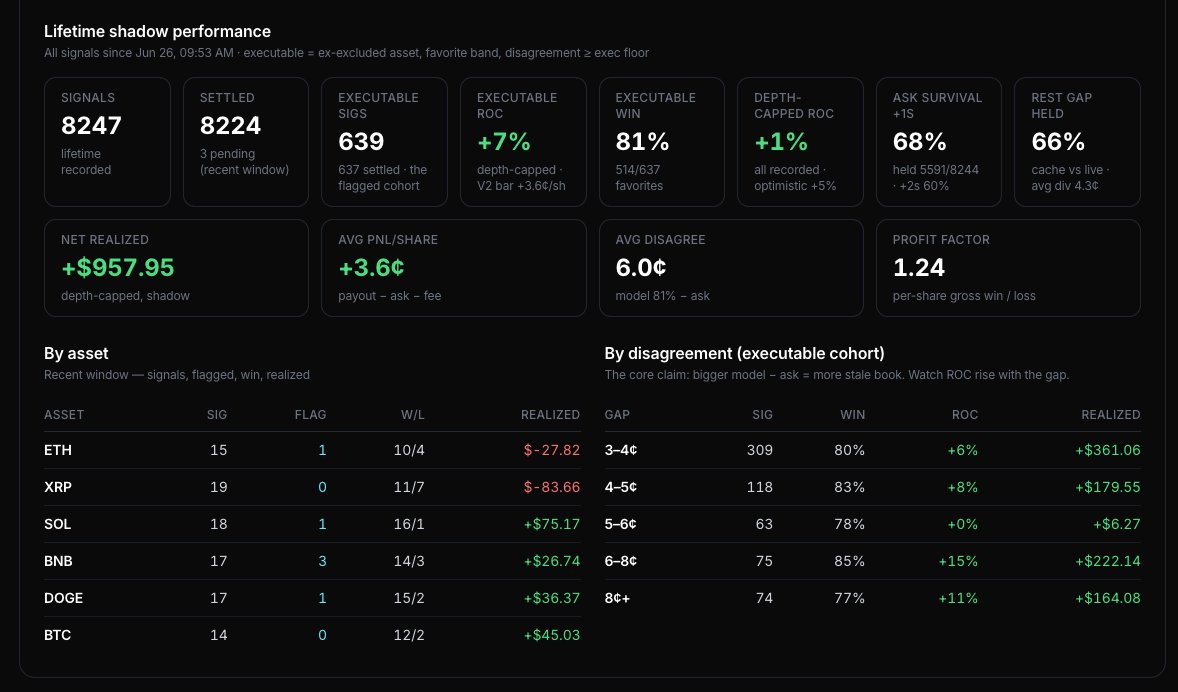Click the EXECUTABLE WIN 81% value
This screenshot has height=692, width=1178.
pos(642,141)
